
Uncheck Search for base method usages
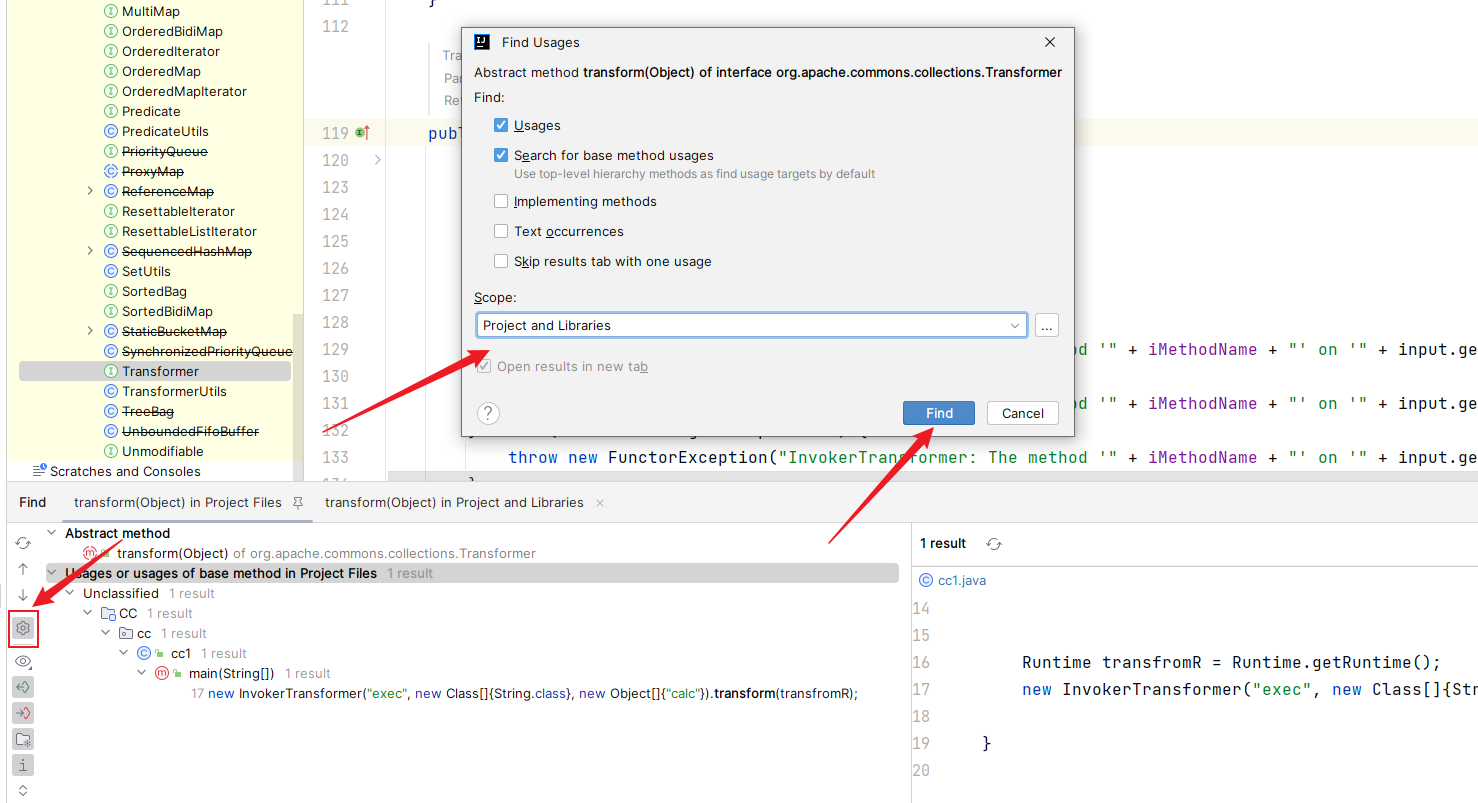point(501,155)
